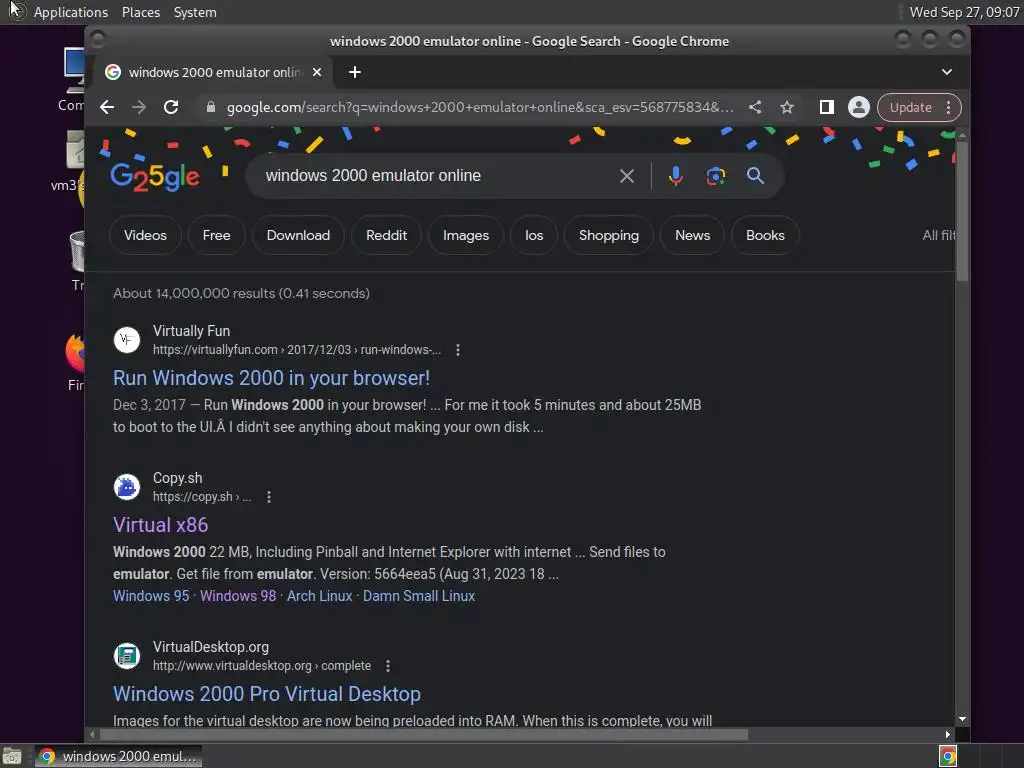The width and height of the screenshot is (1024, 768).
Task: Click the virtualdesktop.org URL breadcrumb
Action: tap(262, 666)
